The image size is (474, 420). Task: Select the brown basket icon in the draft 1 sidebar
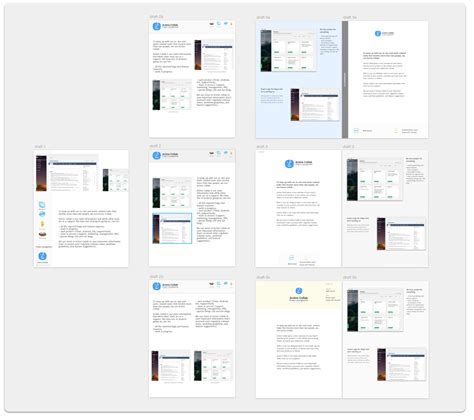[x=42, y=234]
